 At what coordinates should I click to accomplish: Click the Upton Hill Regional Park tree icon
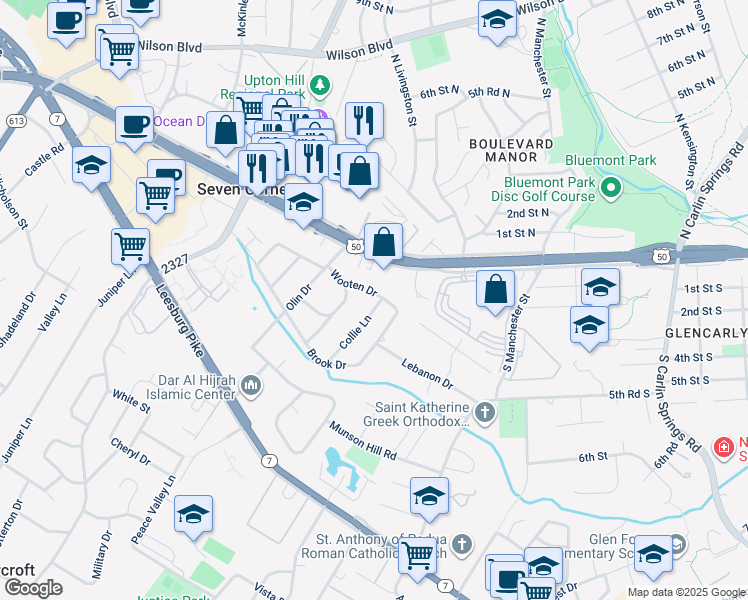click(x=320, y=85)
